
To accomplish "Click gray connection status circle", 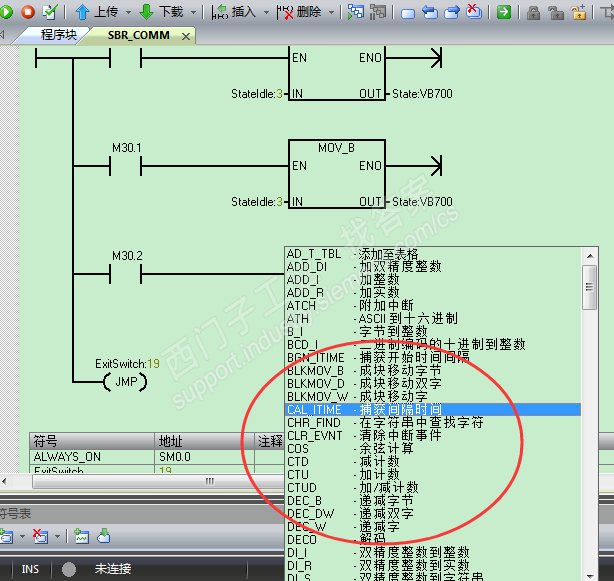I will [x=69, y=569].
